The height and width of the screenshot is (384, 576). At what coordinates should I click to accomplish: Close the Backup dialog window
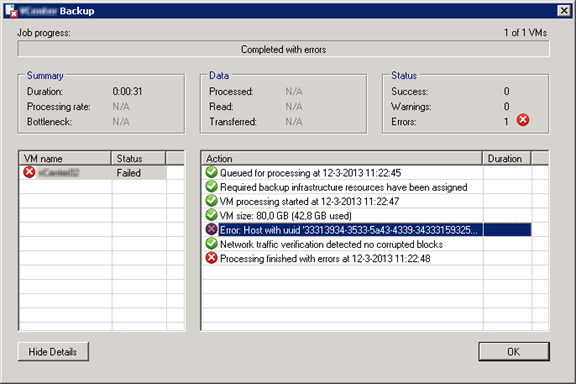[564, 11]
